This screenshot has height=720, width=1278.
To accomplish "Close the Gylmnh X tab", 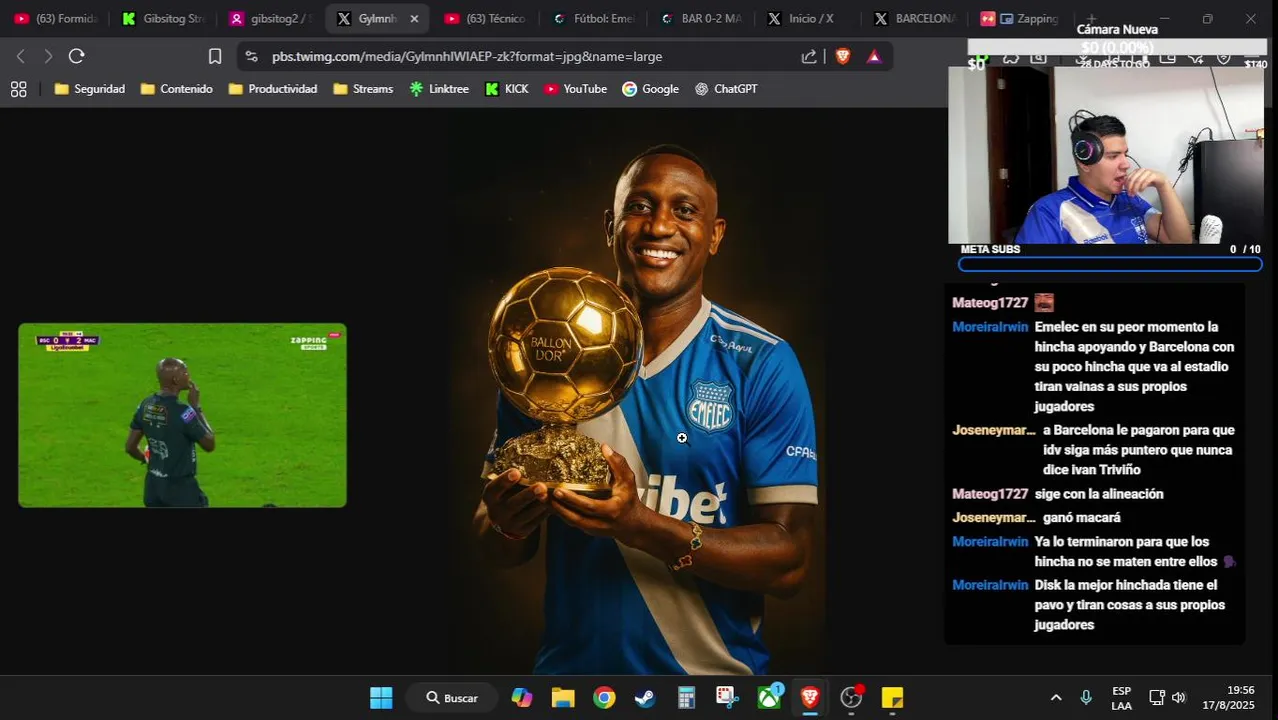I will (x=414, y=19).
